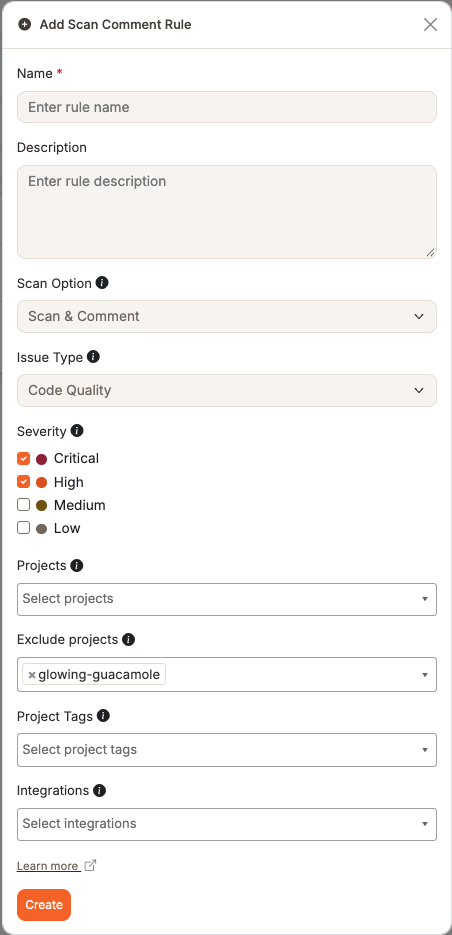Expand the Exclude projects dropdown arrow
The height and width of the screenshot is (935, 452).
click(425, 674)
